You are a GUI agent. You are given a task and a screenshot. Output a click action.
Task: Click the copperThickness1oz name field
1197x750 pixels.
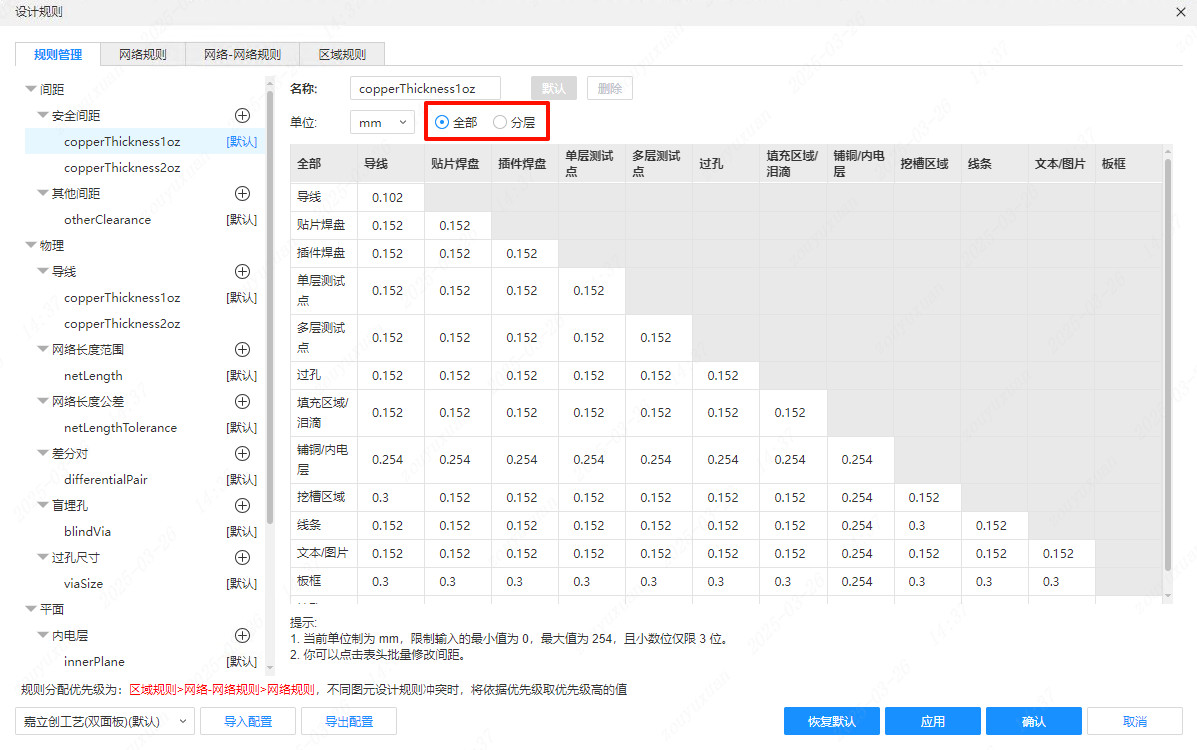coord(424,87)
